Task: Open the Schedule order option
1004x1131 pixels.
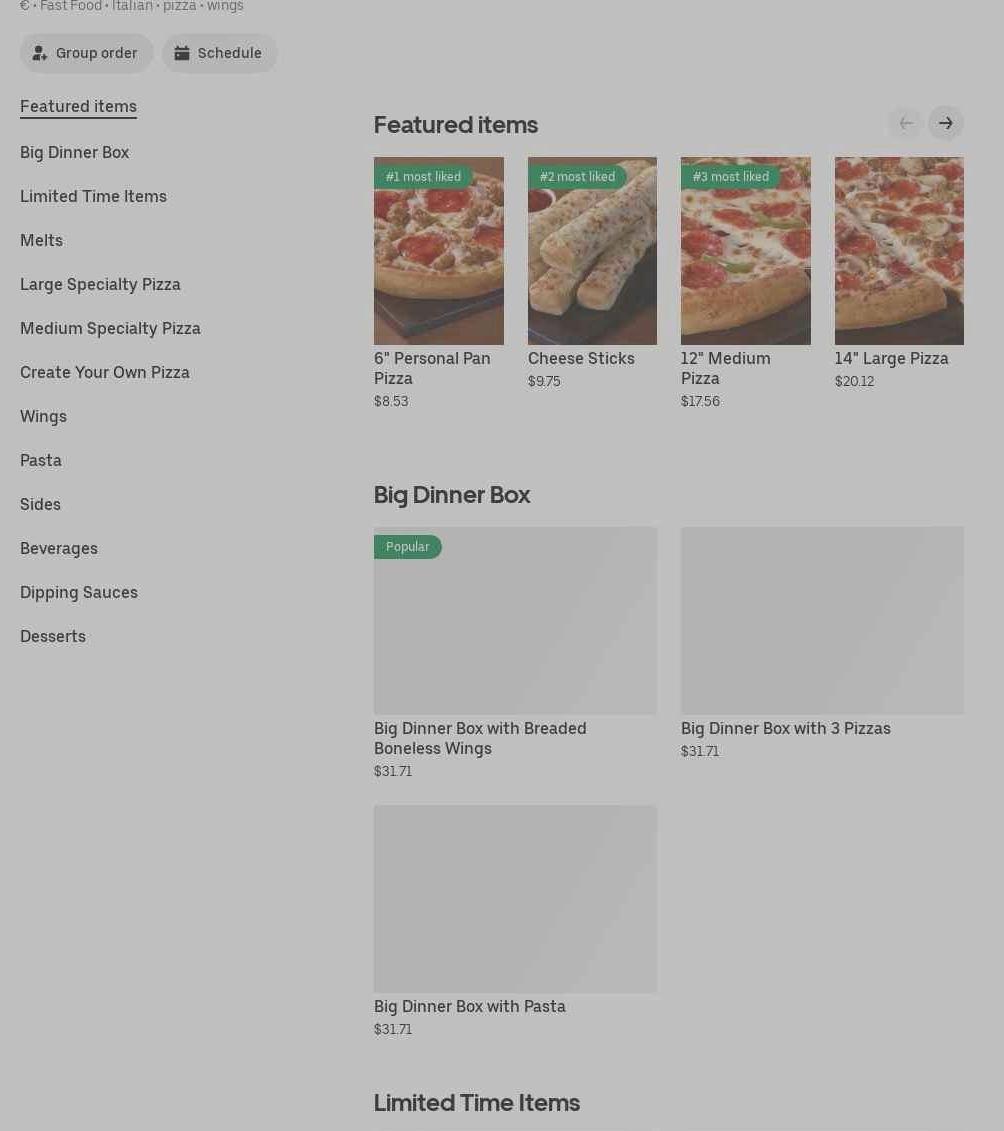Action: (219, 53)
